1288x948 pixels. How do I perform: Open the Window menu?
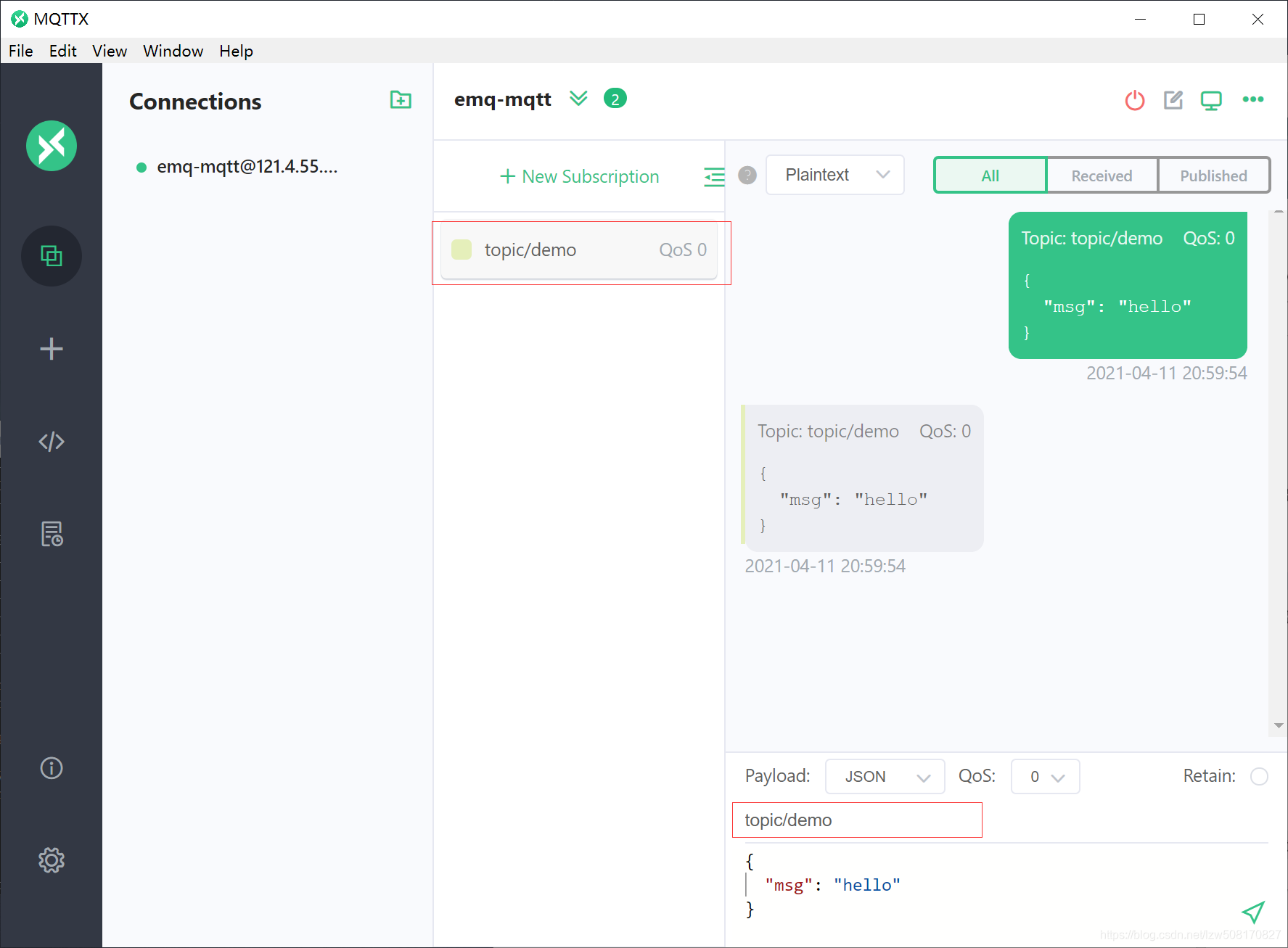click(173, 51)
